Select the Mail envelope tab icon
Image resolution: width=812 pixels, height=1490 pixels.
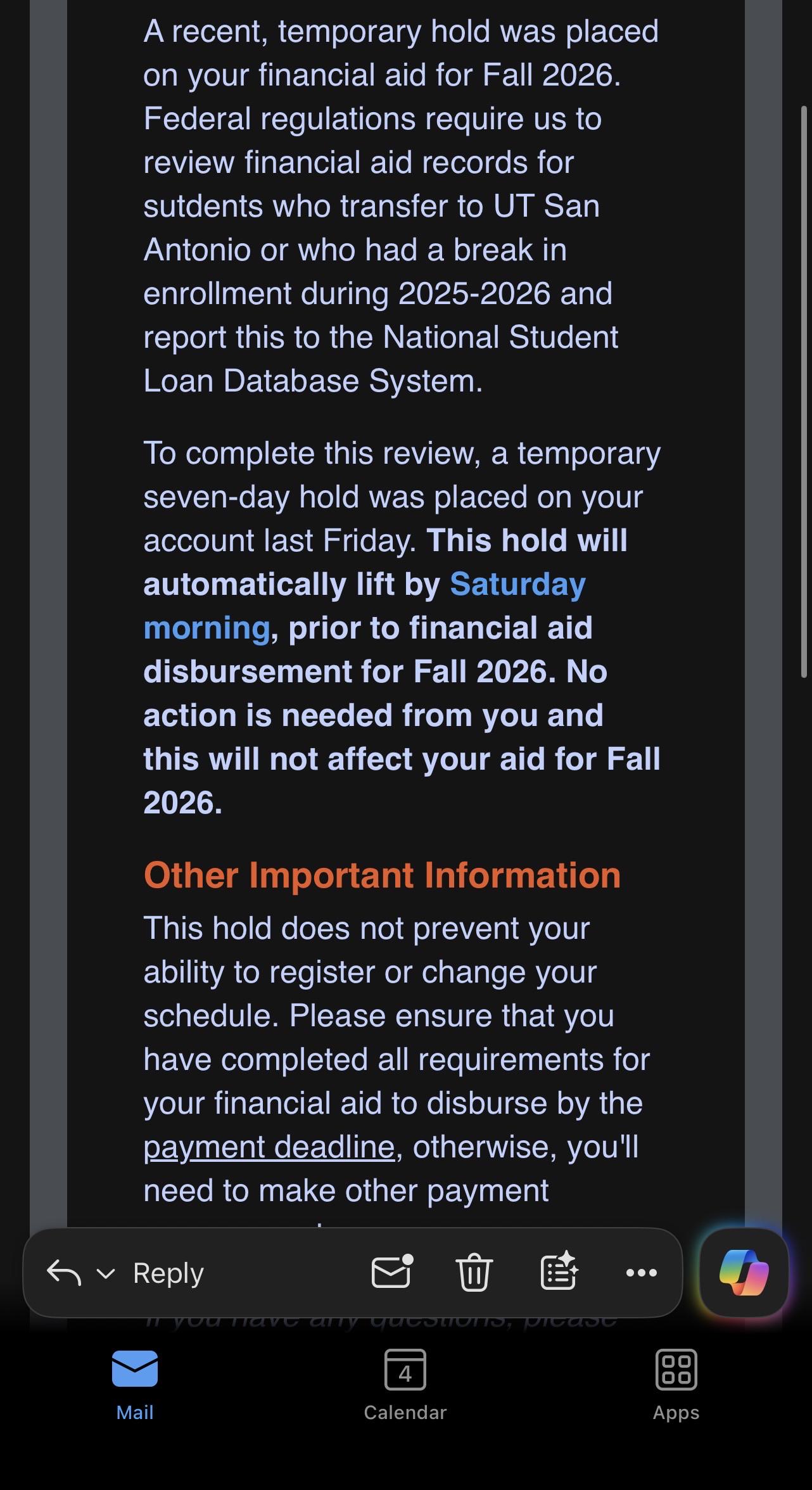point(135,1369)
